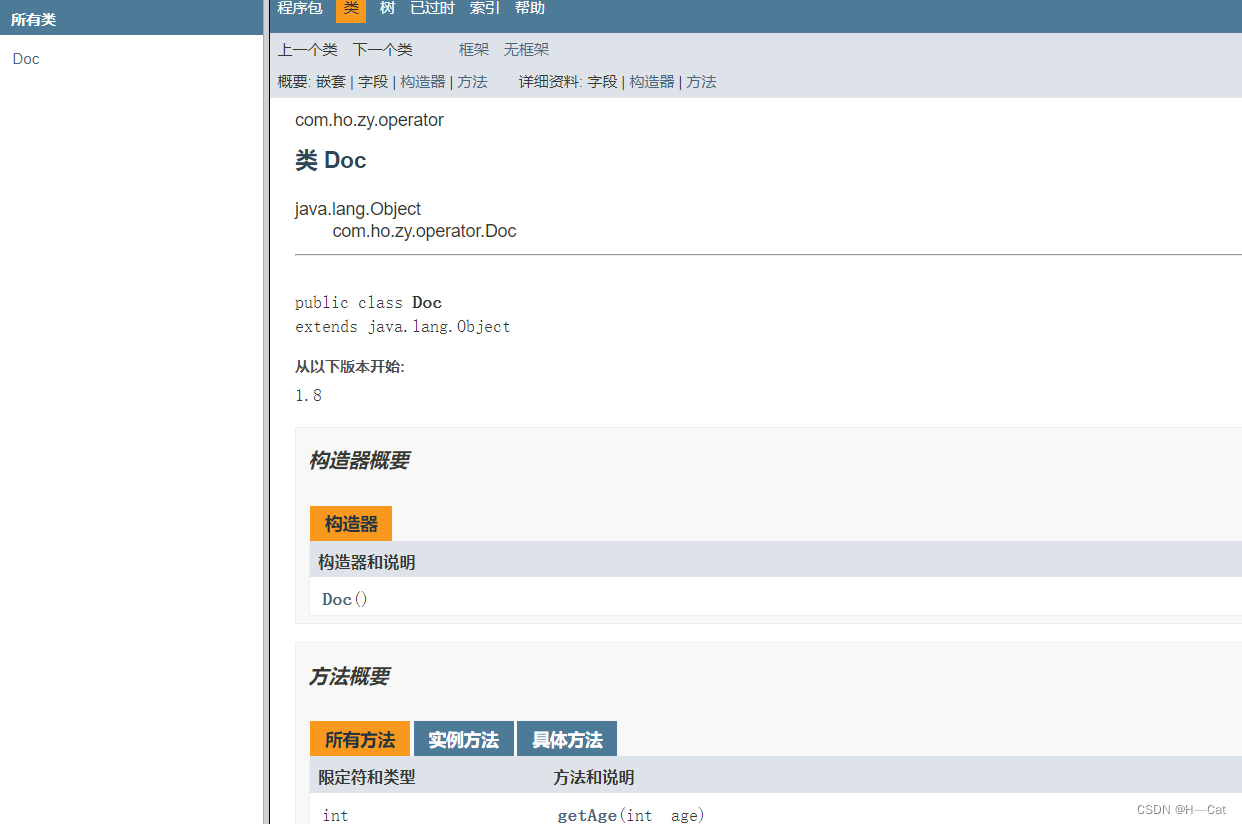This screenshot has height=824, width=1242.
Task: Jump to 方法 summary section link
Action: click(x=472, y=81)
